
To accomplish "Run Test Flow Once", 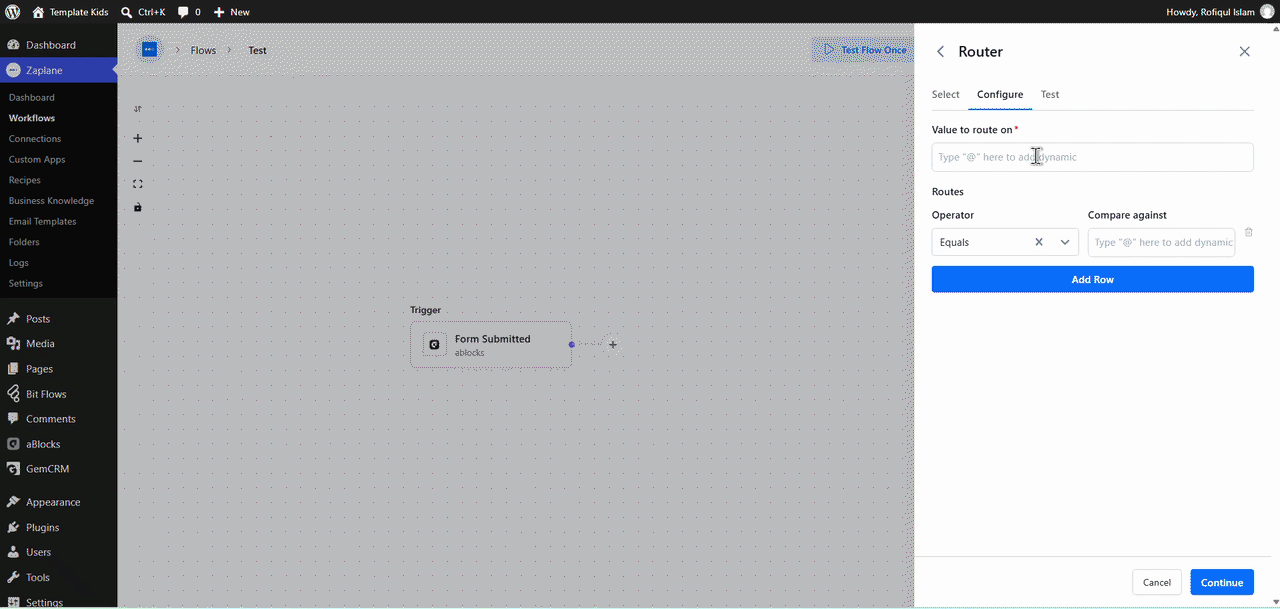I will click(x=865, y=49).
